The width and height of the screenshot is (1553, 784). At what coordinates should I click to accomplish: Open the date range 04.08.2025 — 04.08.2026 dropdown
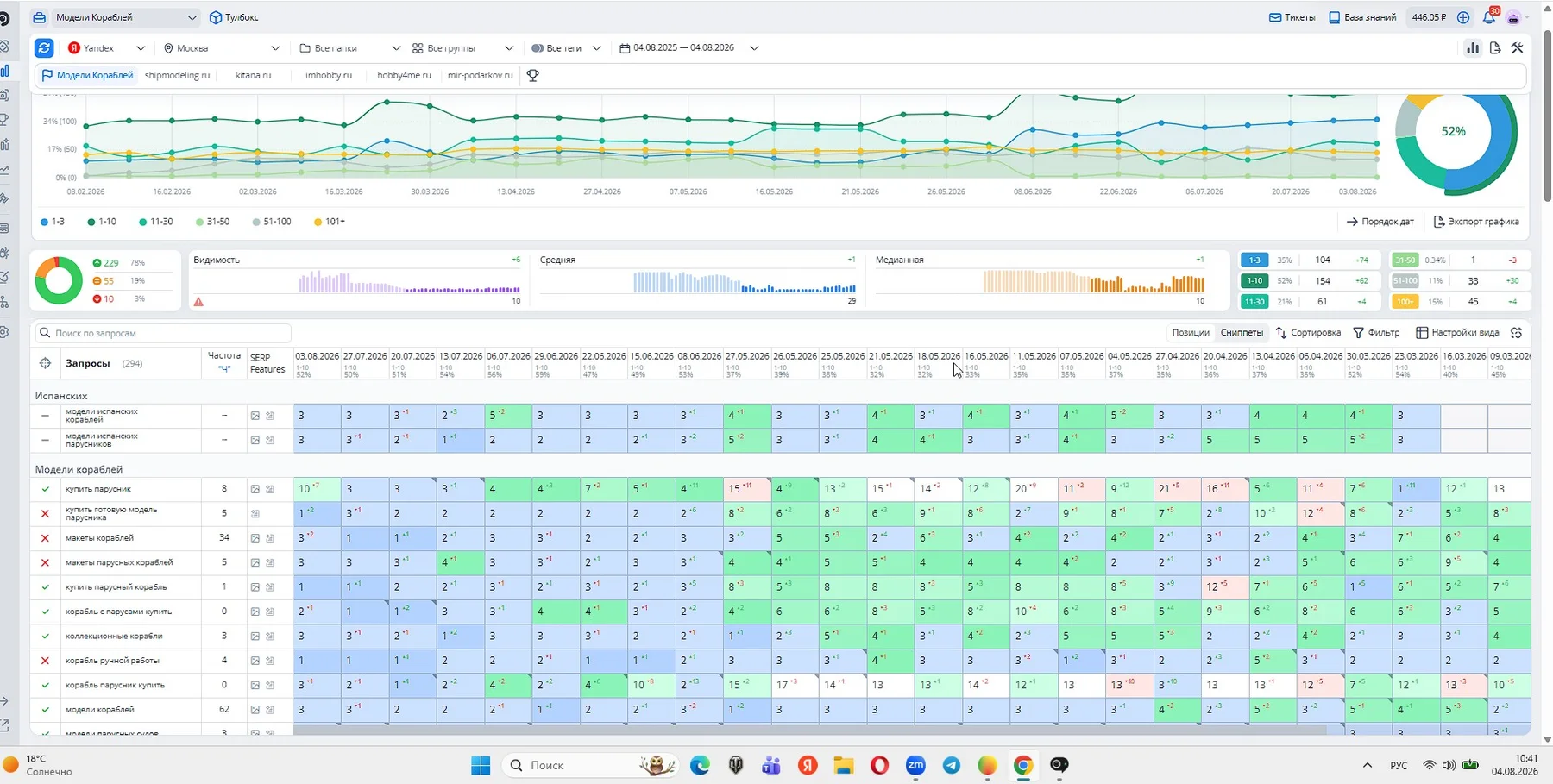689,48
